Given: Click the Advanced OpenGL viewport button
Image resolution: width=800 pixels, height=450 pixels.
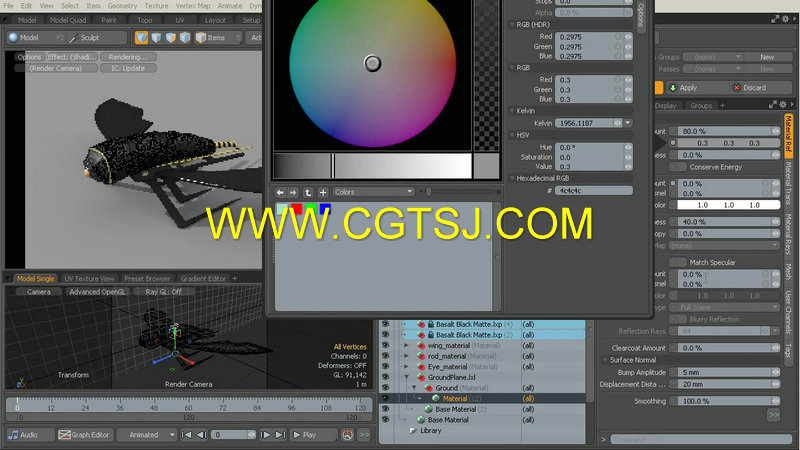Looking at the screenshot, I should 97,292.
